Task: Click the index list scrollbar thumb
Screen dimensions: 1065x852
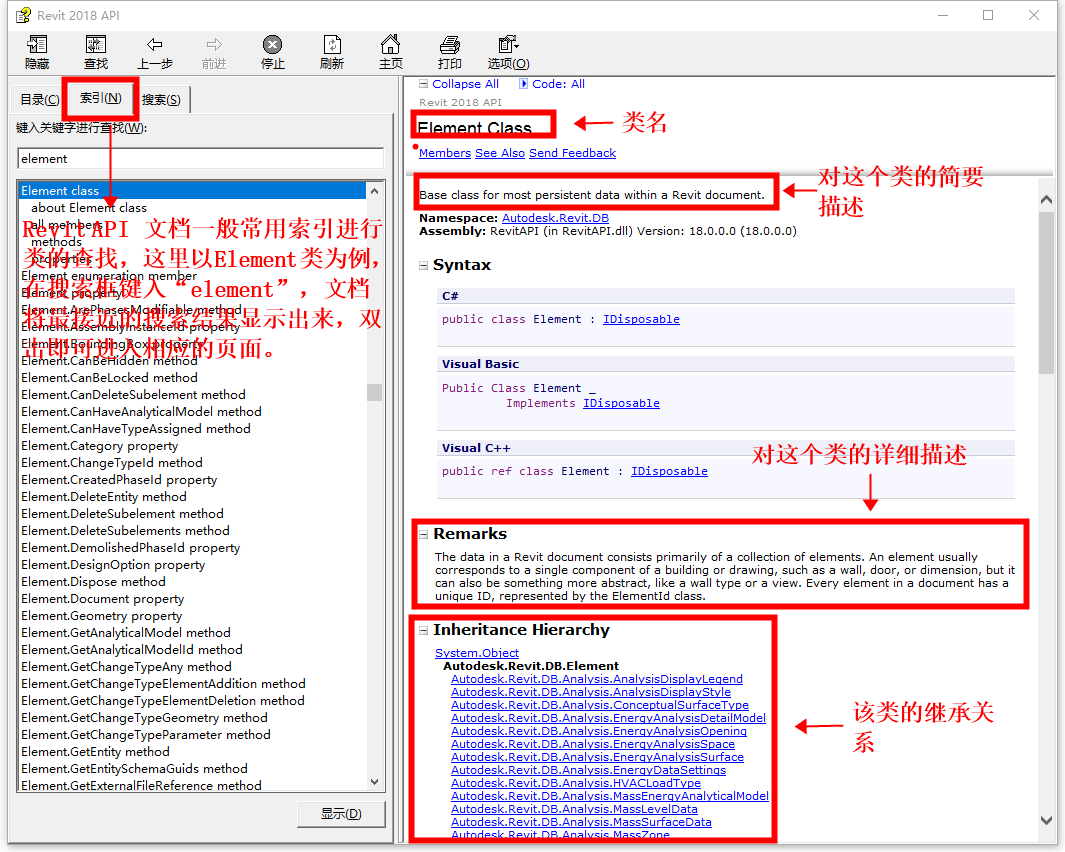Action: (x=374, y=392)
